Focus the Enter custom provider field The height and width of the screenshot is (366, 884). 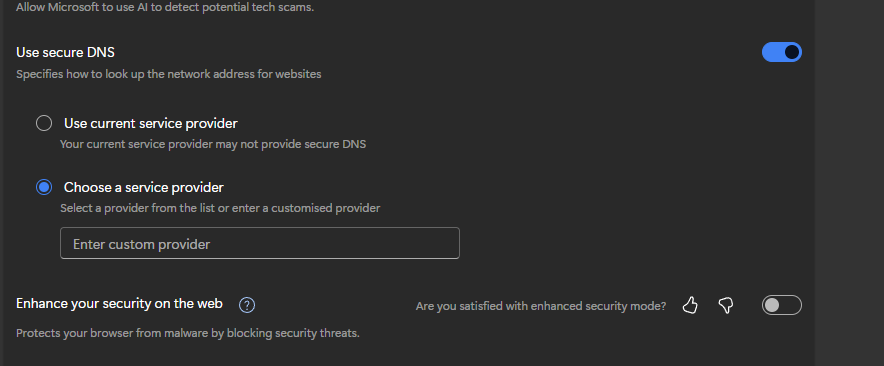[260, 243]
